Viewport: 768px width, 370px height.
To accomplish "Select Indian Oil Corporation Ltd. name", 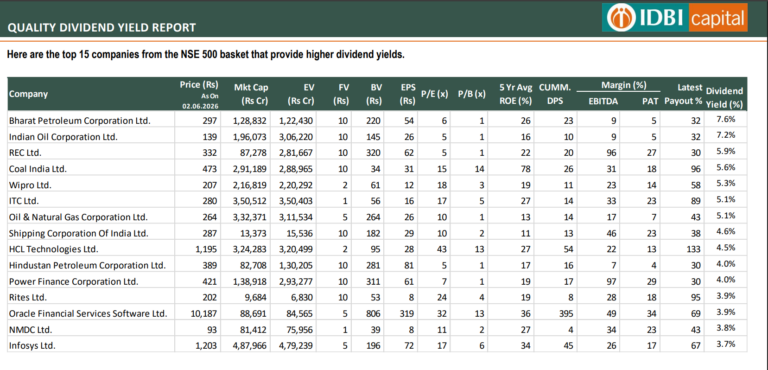I will pyautogui.click(x=63, y=136).
